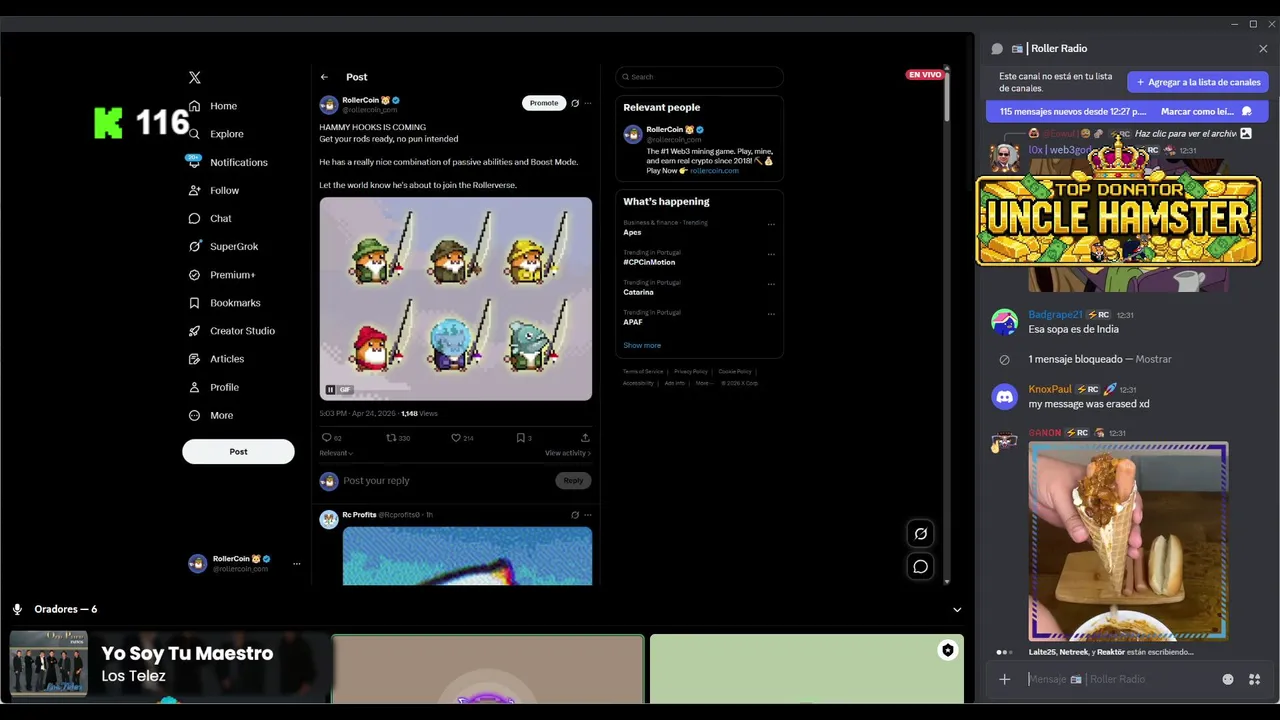The height and width of the screenshot is (720, 1280).
Task: Click the Reply button
Action: click(x=573, y=481)
